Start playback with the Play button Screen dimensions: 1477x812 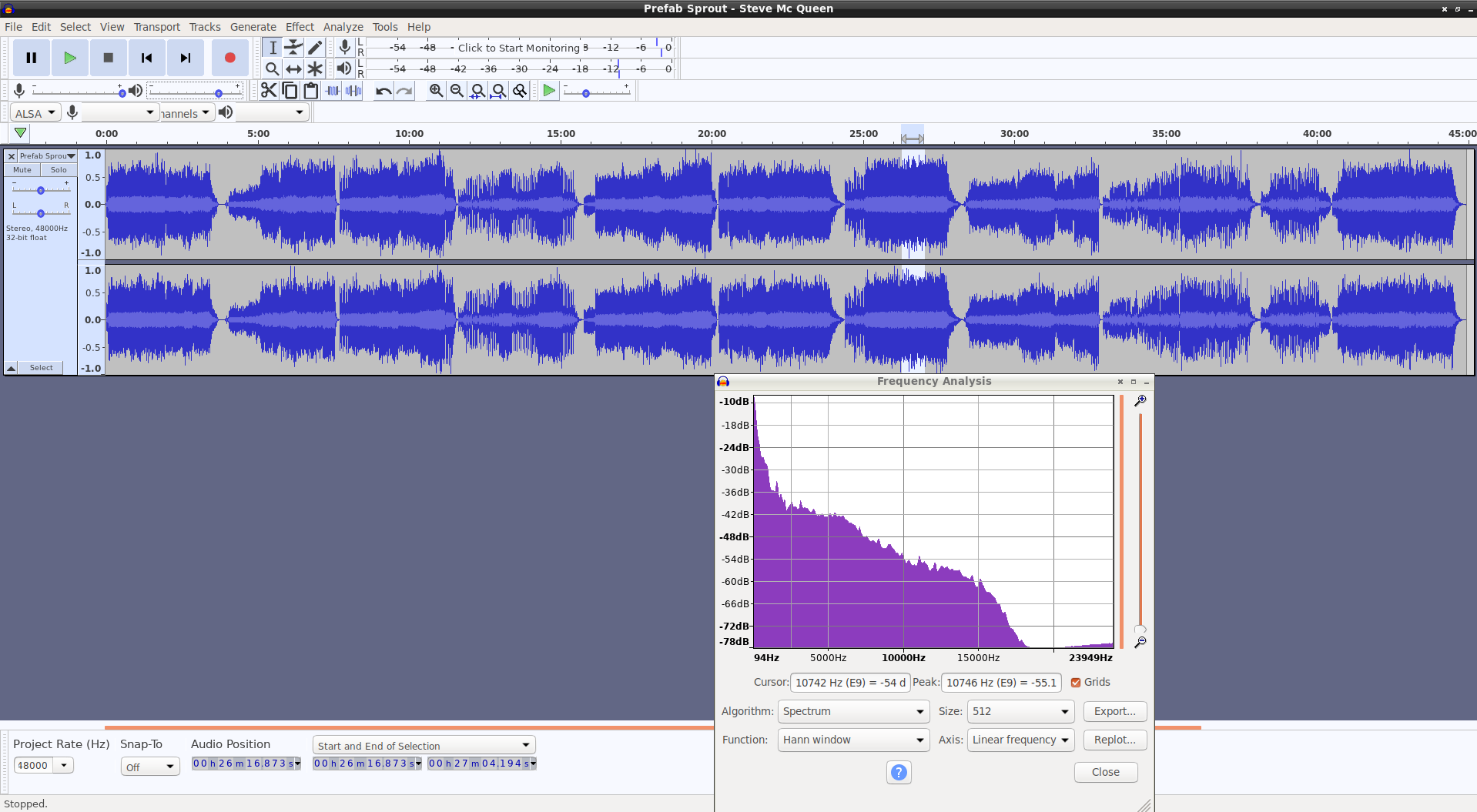[x=70, y=58]
